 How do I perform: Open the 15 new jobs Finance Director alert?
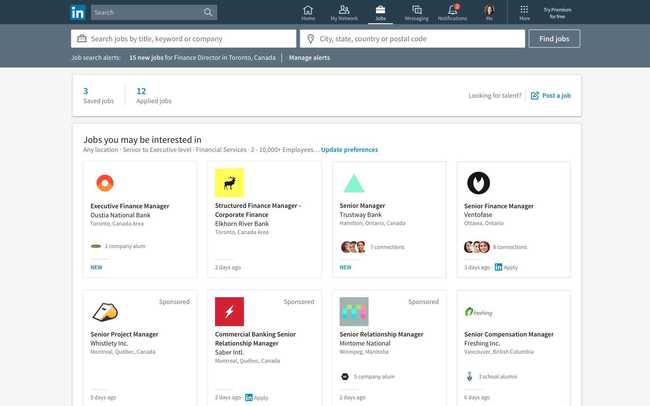click(202, 58)
